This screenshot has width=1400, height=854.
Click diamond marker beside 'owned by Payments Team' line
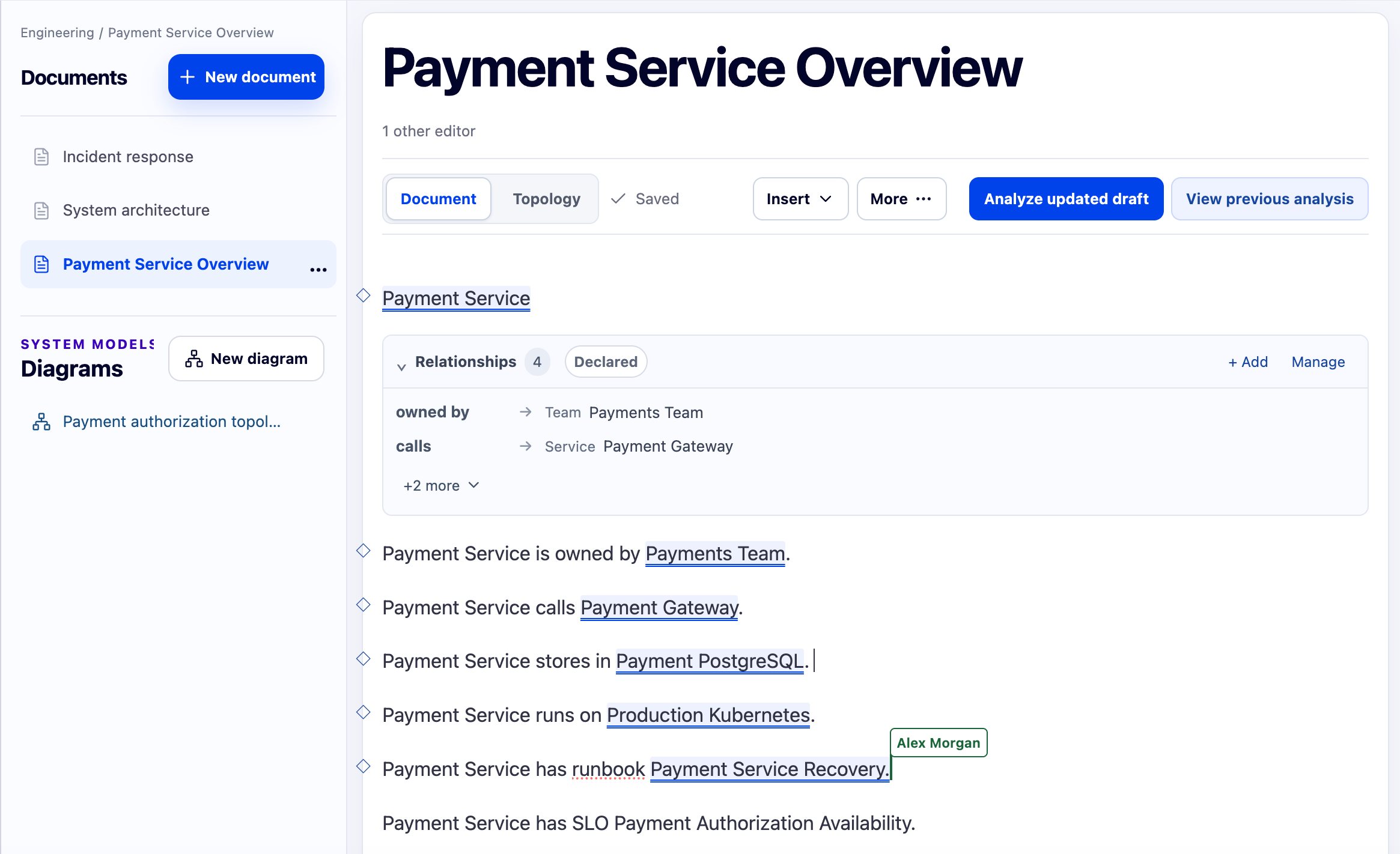(364, 551)
